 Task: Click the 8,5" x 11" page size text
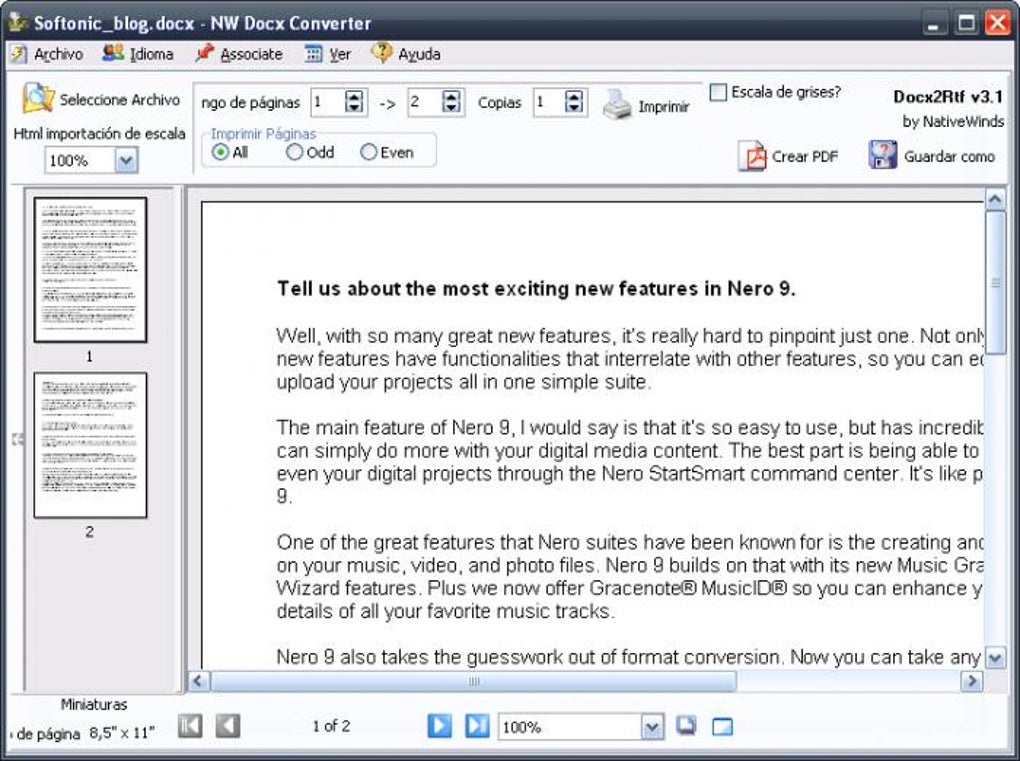click(x=122, y=733)
